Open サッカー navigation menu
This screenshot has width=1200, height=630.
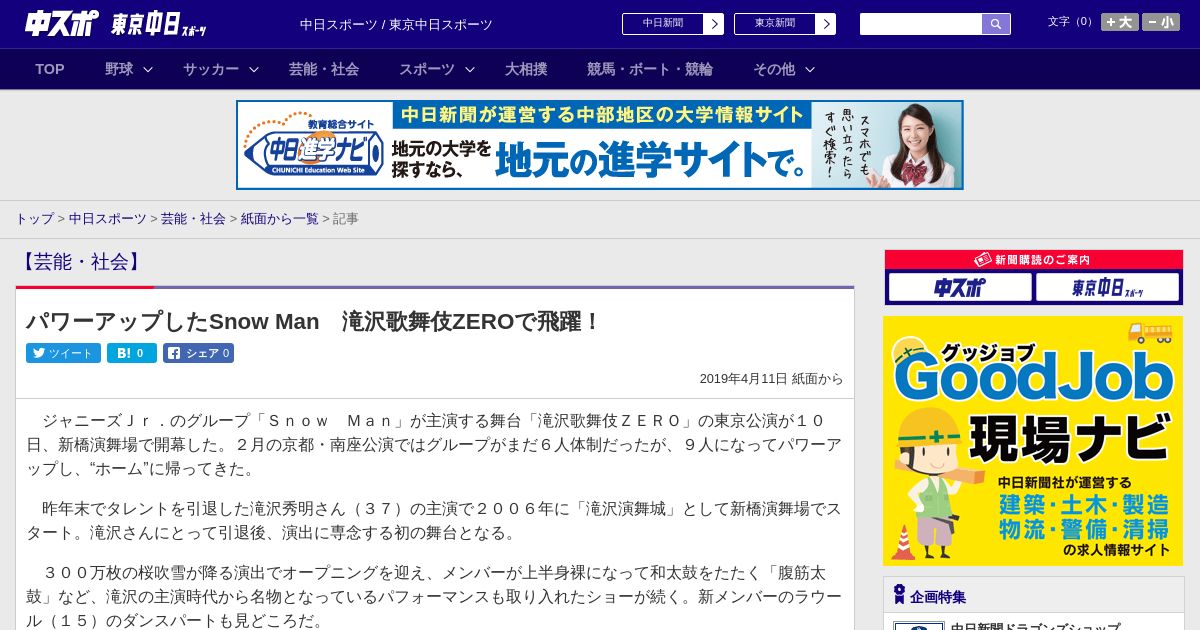click(x=211, y=69)
